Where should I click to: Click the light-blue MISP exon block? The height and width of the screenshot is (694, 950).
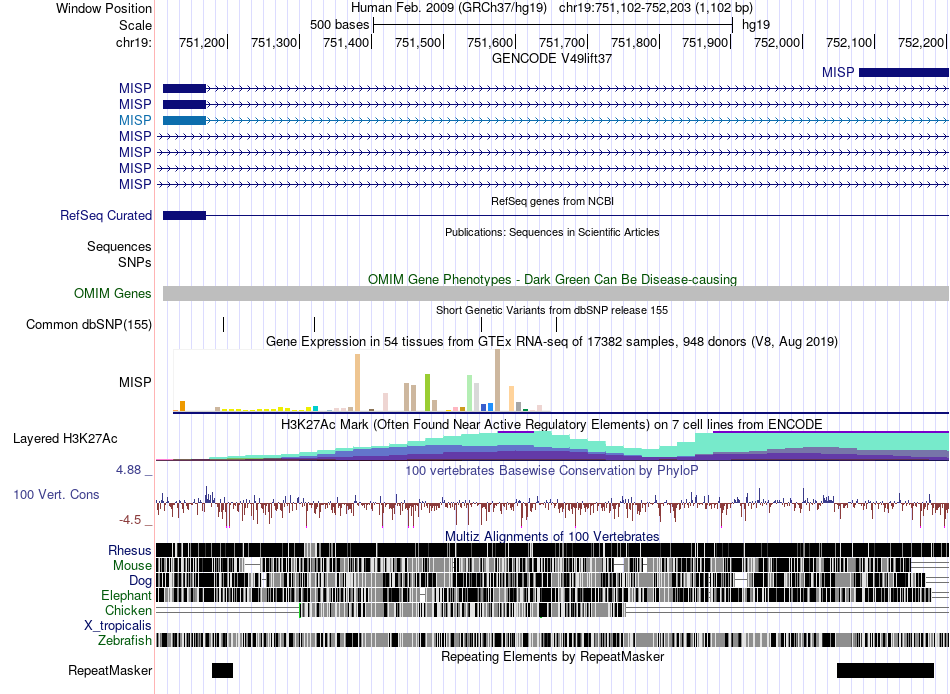point(185,120)
